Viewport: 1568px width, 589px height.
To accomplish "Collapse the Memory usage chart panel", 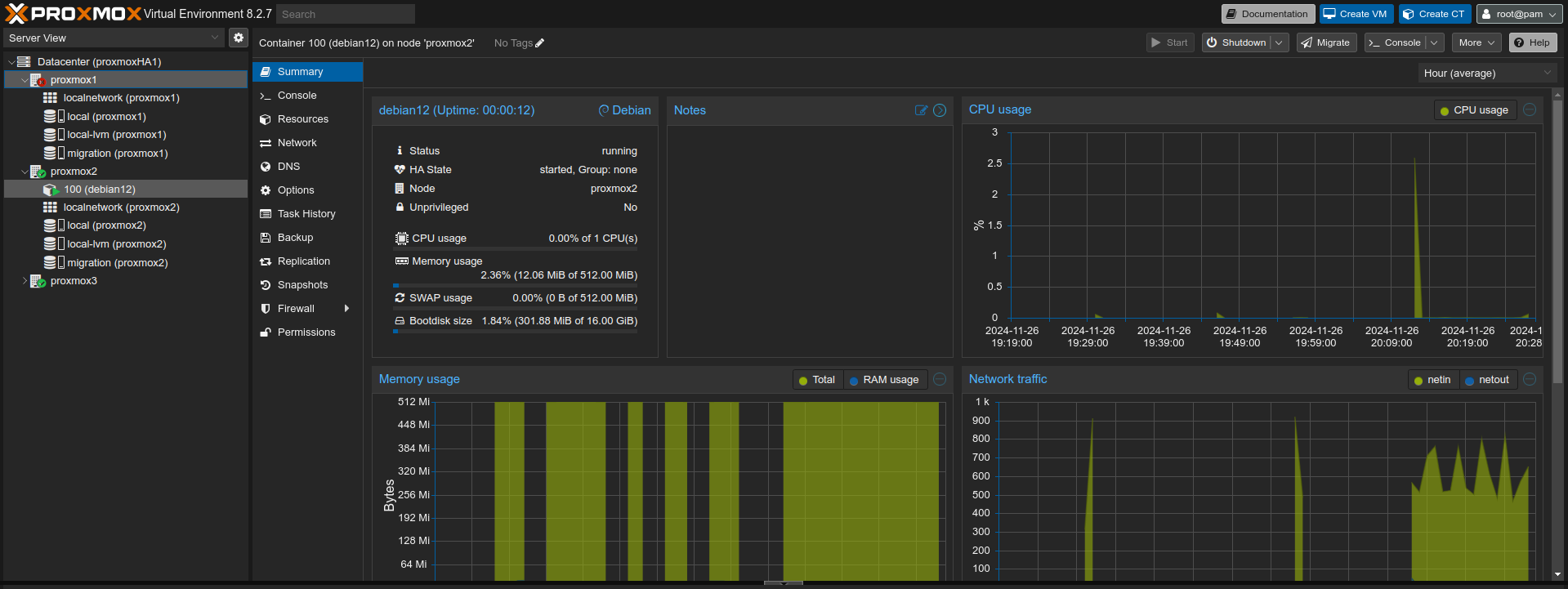I will click(940, 379).
